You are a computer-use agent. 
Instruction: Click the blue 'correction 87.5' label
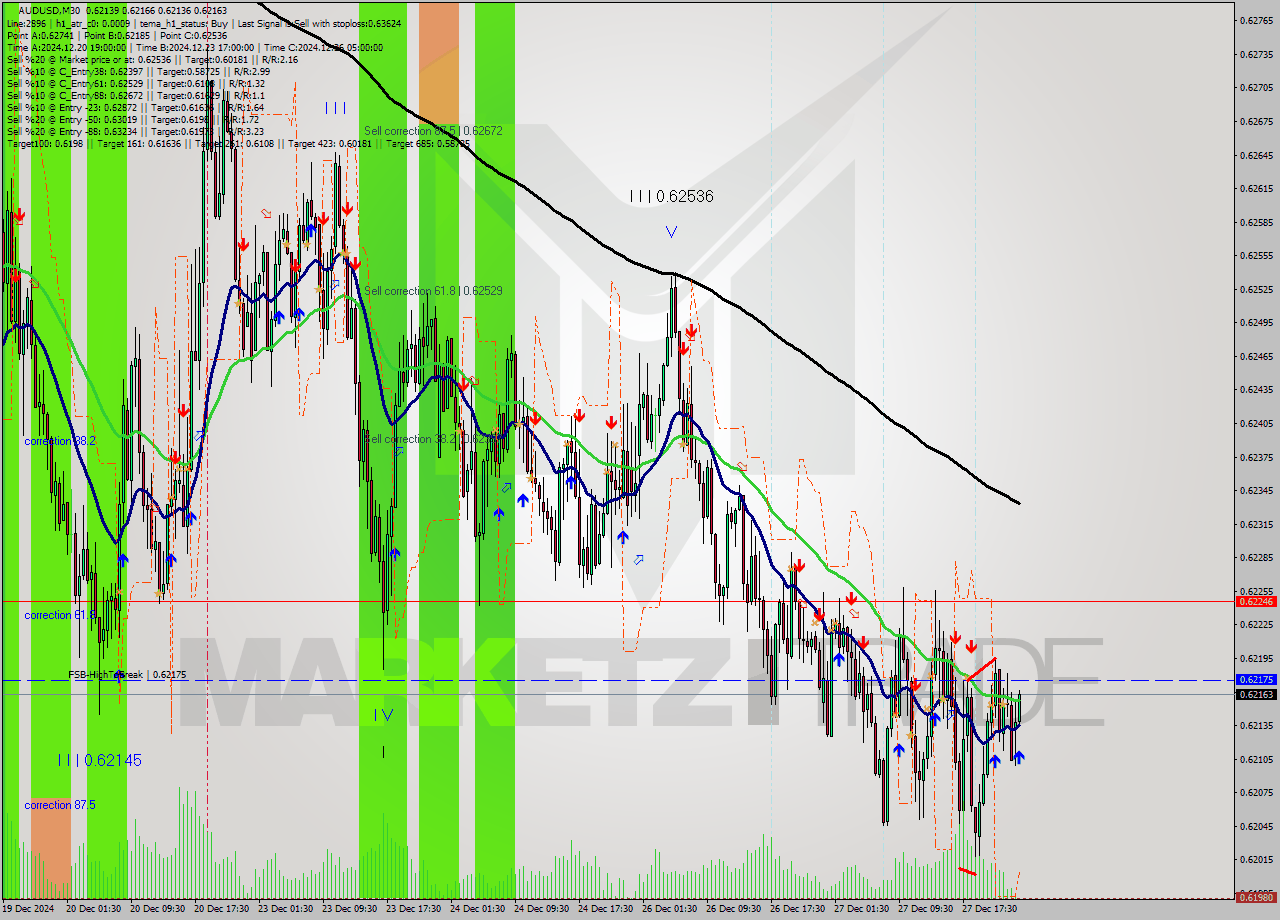point(60,805)
